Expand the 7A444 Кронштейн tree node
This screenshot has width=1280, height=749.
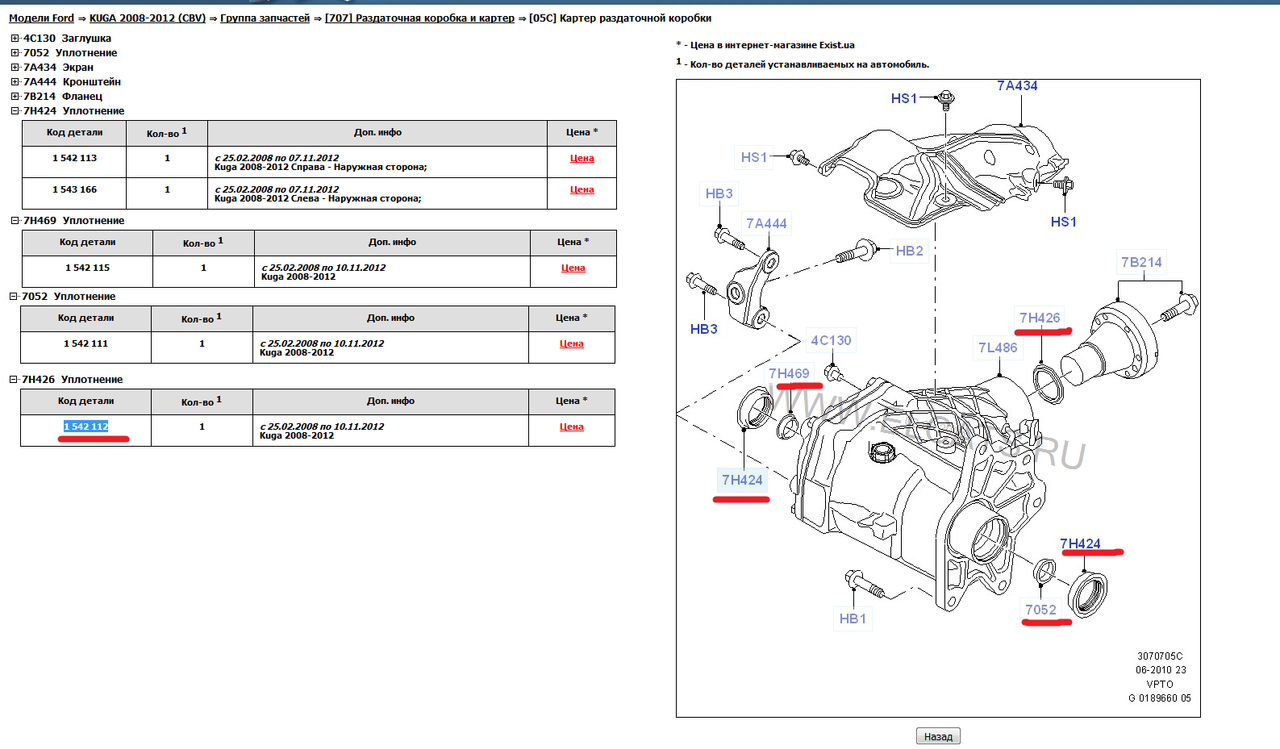(15, 82)
